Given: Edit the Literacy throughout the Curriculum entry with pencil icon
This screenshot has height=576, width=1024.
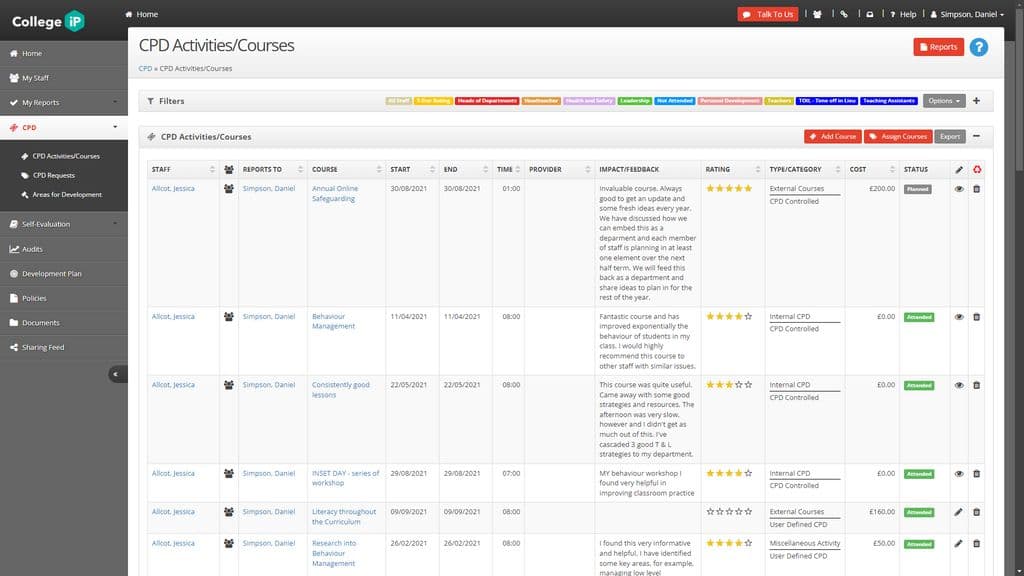Looking at the screenshot, I should click(x=959, y=512).
